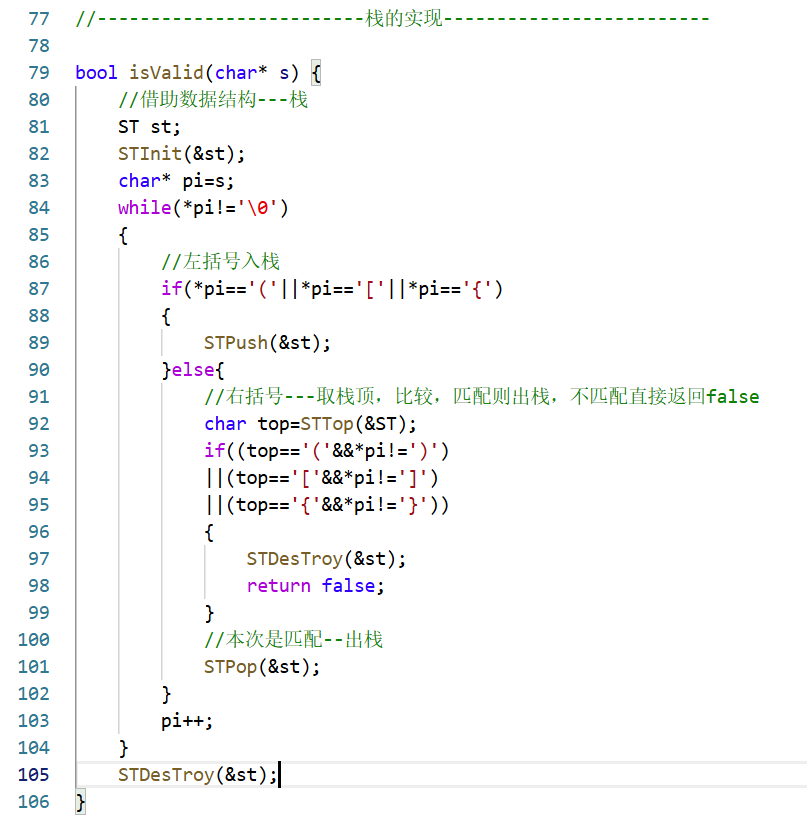807x827 pixels.
Task: Click the comment ending in false, line 91
Action: (482, 397)
